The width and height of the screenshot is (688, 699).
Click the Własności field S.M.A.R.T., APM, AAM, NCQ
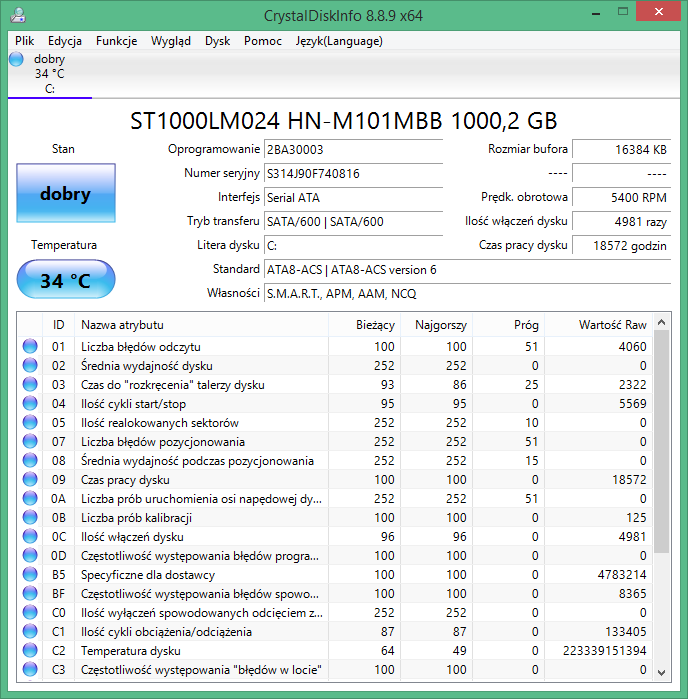pyautogui.click(x=467, y=294)
